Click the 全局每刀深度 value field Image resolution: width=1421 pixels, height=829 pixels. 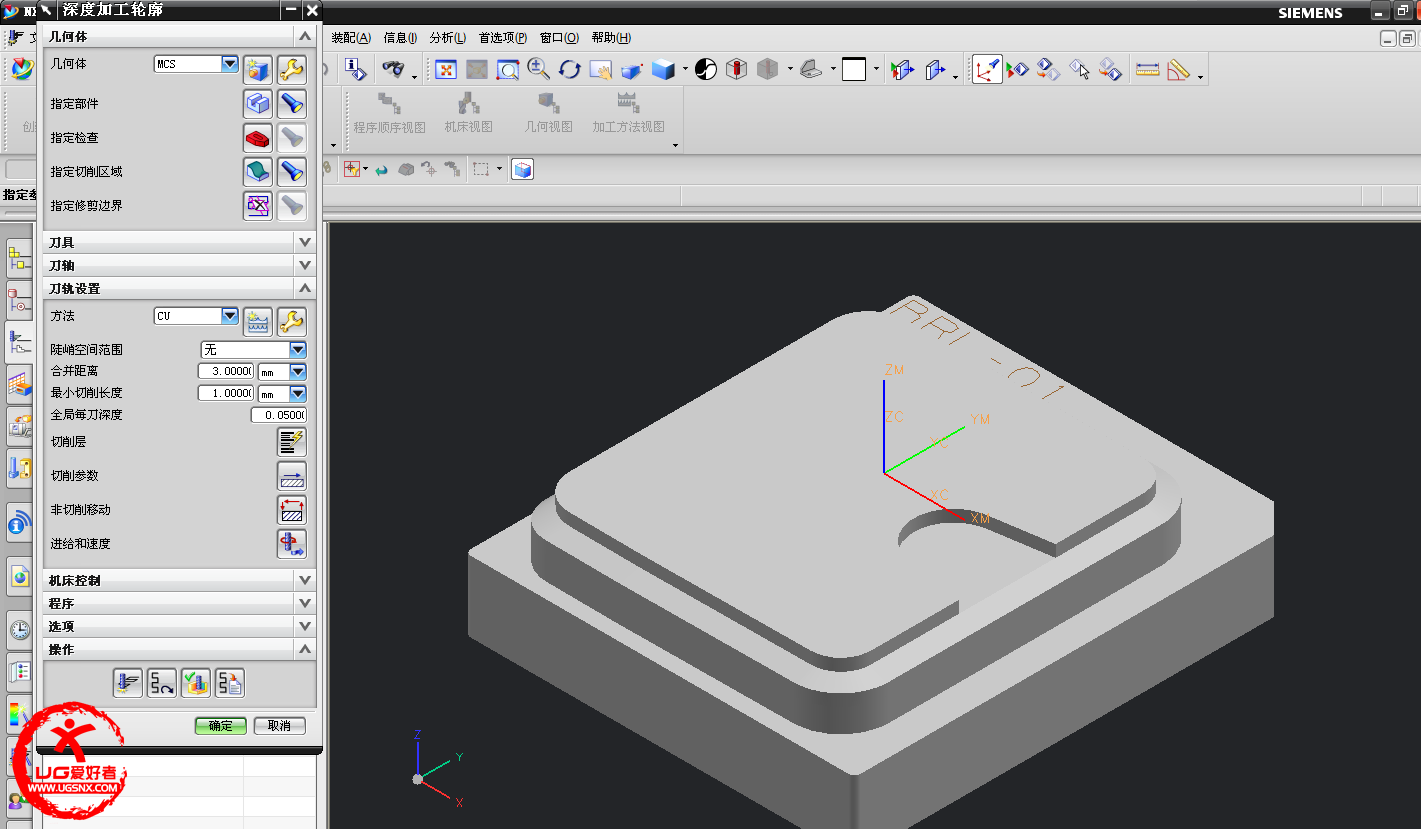(279, 415)
